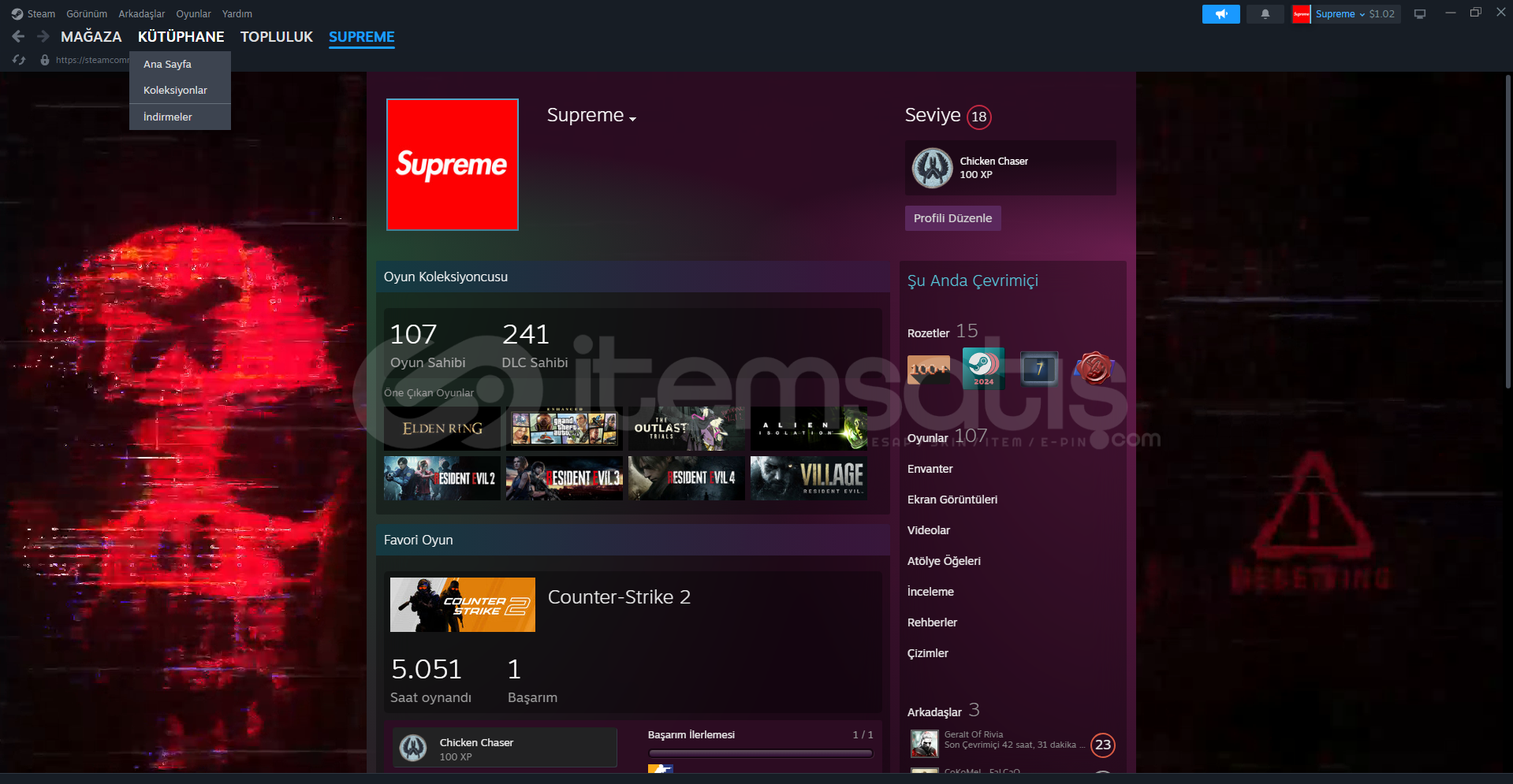Open the SUPREME profile tab
This screenshot has height=784, width=1513.
[x=362, y=37]
